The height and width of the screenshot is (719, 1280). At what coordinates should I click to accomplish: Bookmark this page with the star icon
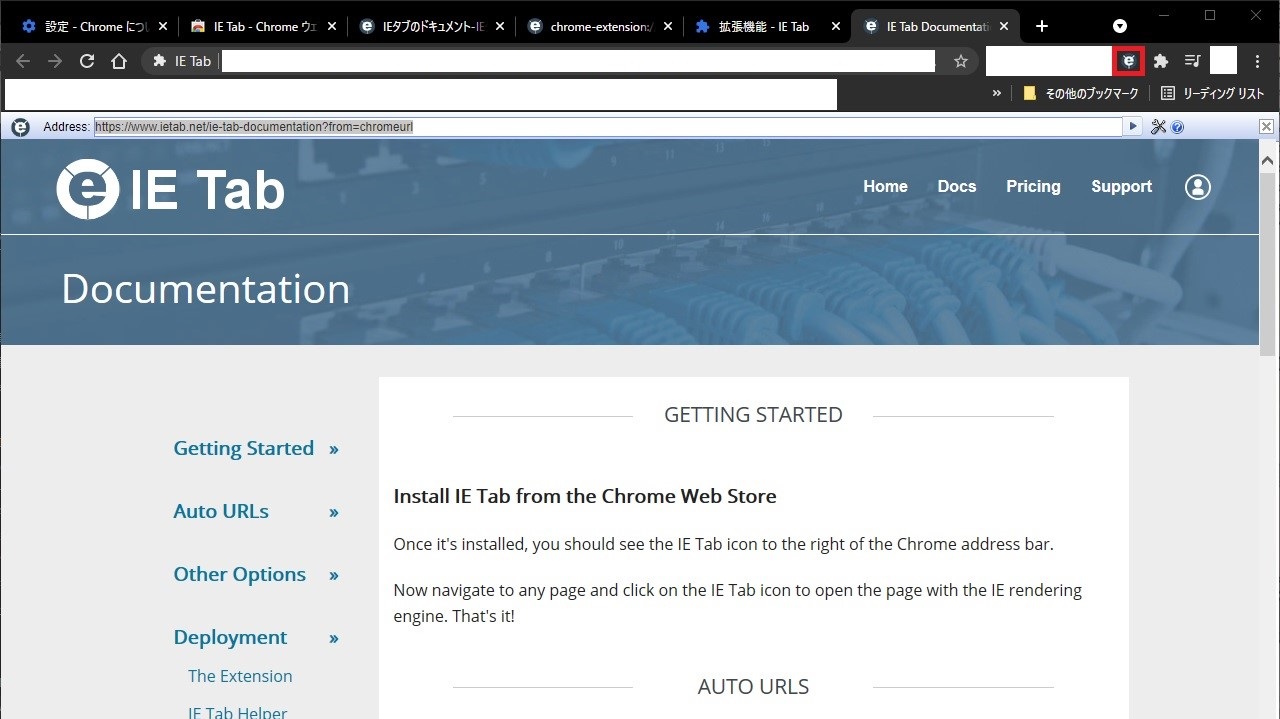pos(961,61)
